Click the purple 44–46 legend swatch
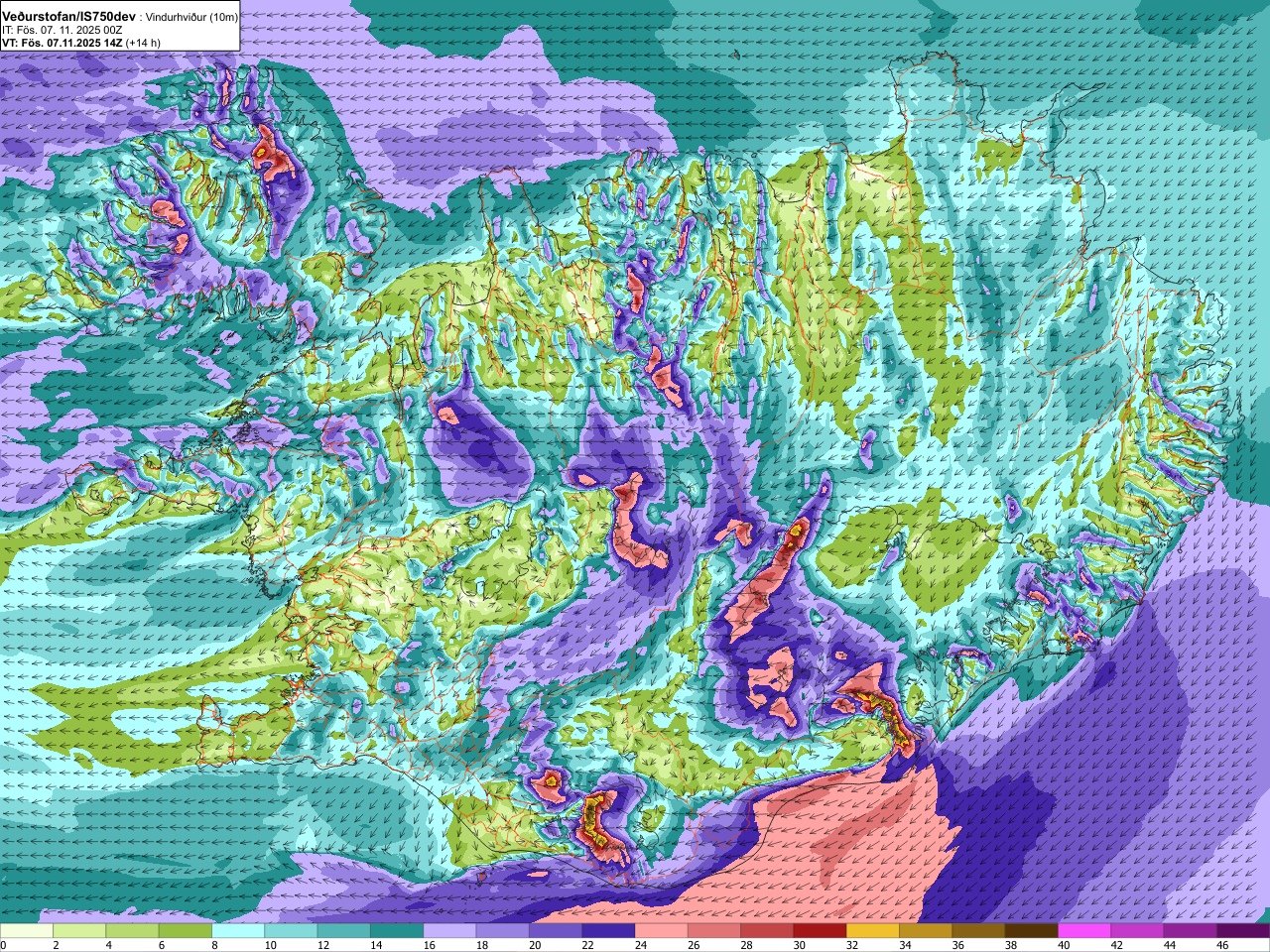The height and width of the screenshot is (952, 1270). click(1191, 932)
